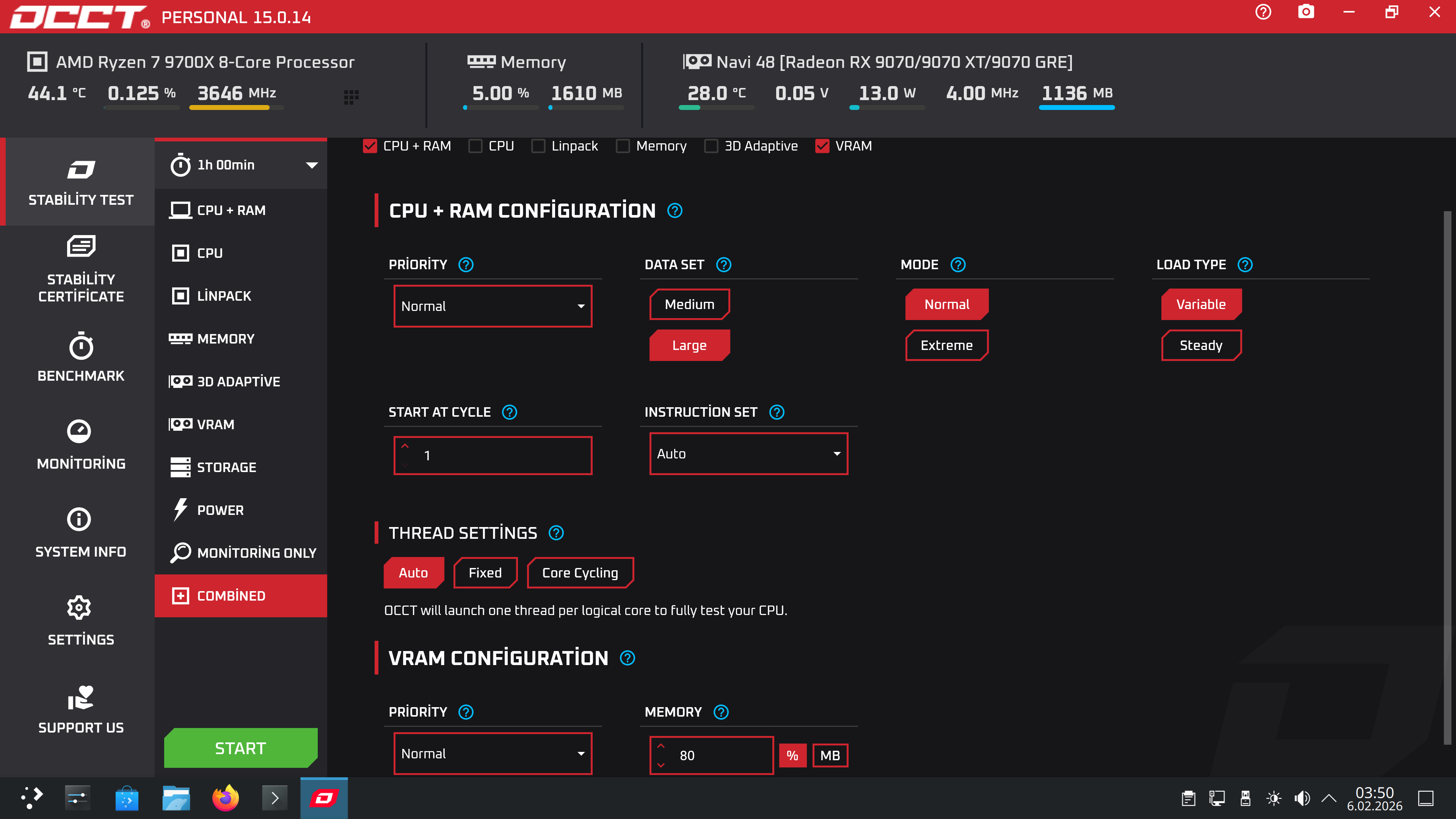Open the help icon in title bar

(x=1263, y=12)
